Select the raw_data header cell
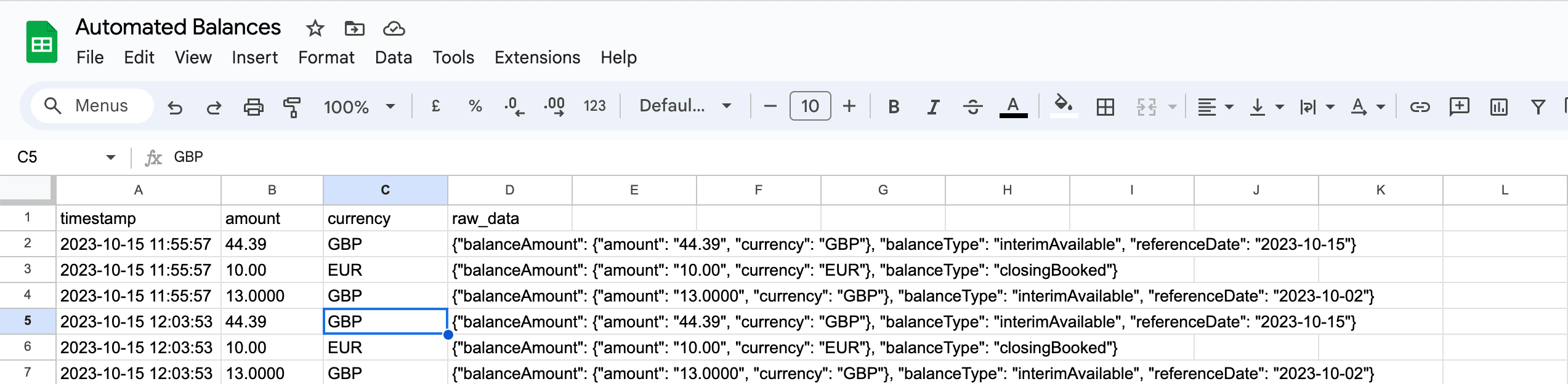Image resolution: width=1568 pixels, height=384 pixels. pos(510,218)
